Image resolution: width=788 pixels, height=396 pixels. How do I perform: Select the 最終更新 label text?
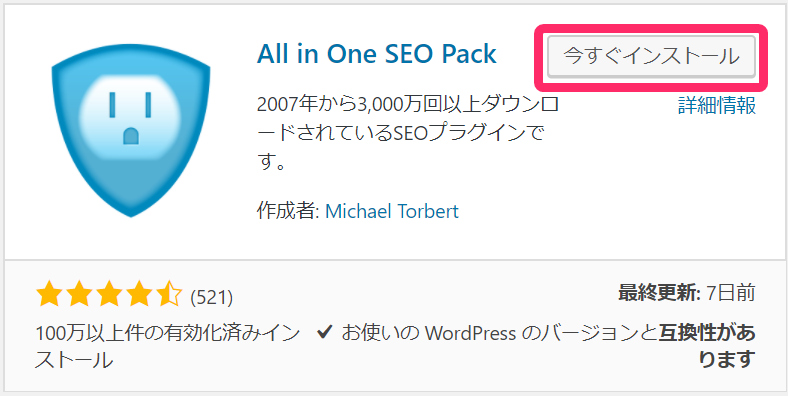pyautogui.click(x=659, y=293)
